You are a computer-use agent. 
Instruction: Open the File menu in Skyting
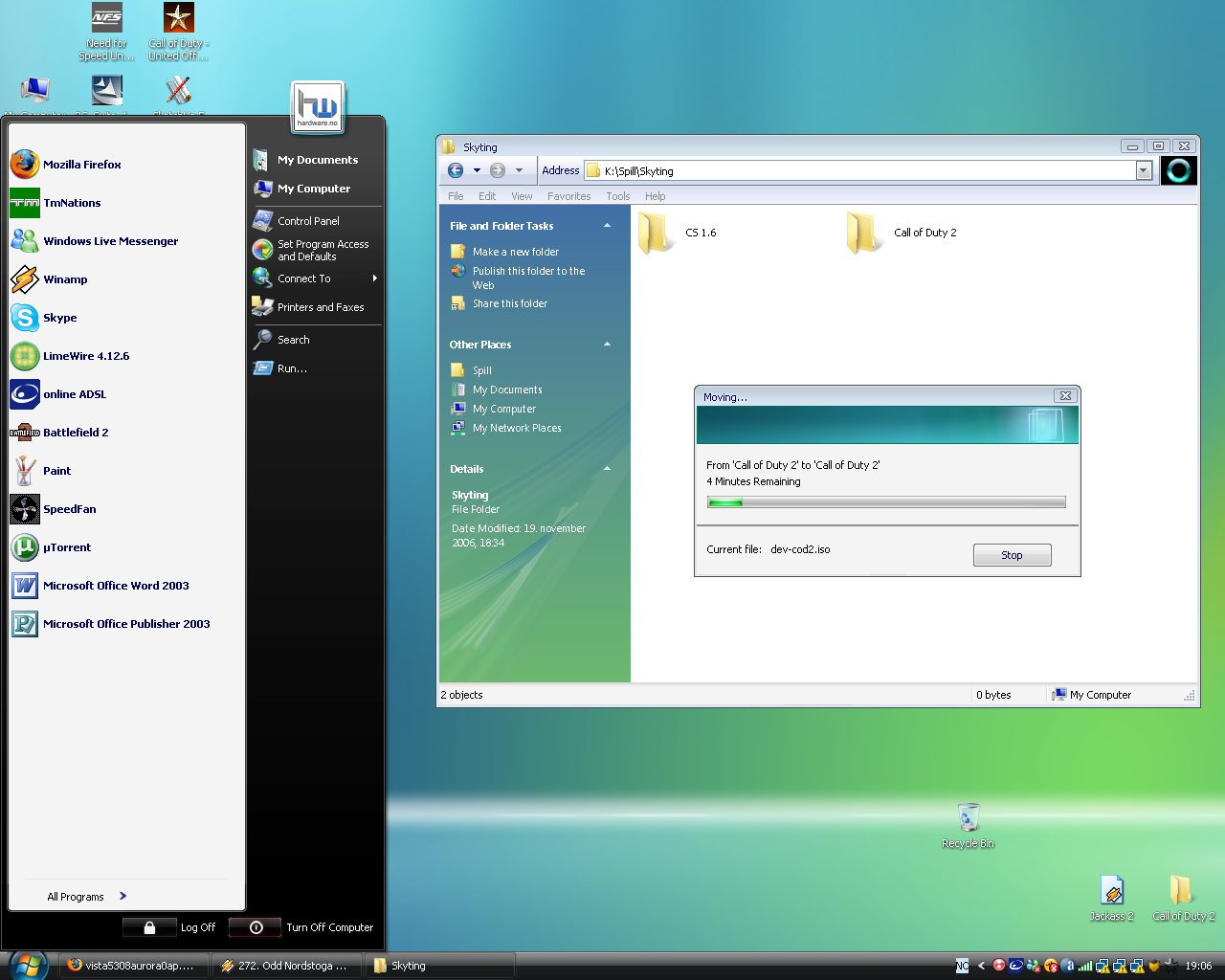(456, 196)
